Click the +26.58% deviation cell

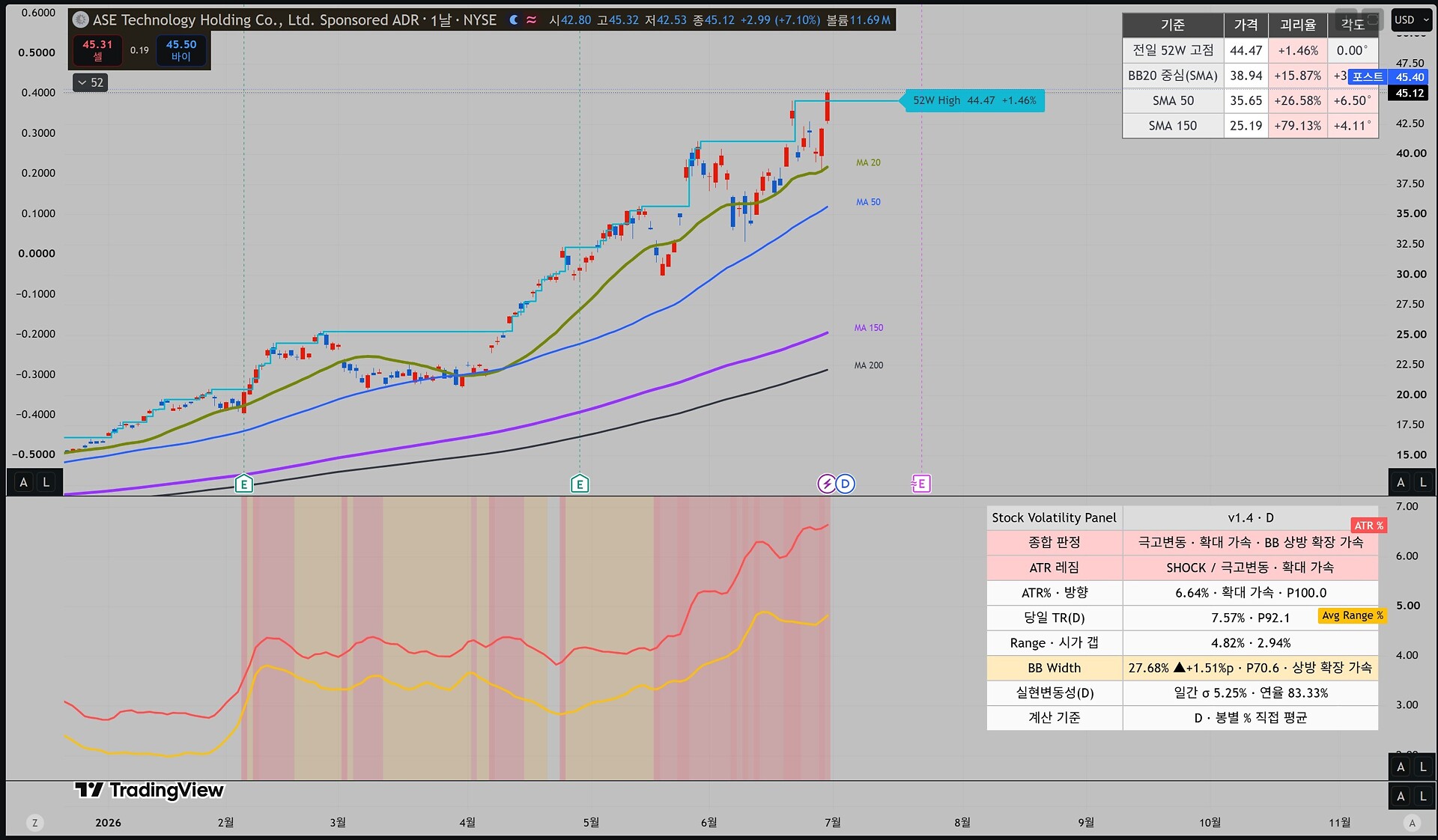(1298, 101)
